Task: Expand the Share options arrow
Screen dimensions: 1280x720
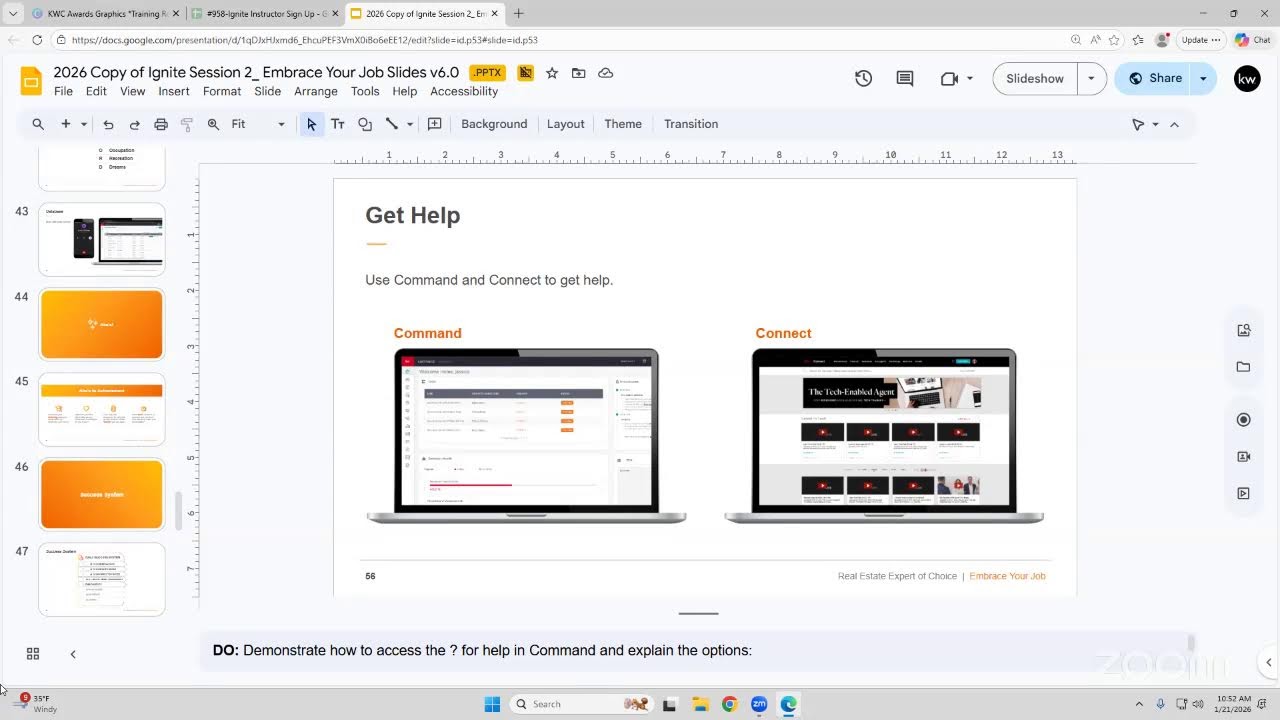Action: coord(1203,79)
